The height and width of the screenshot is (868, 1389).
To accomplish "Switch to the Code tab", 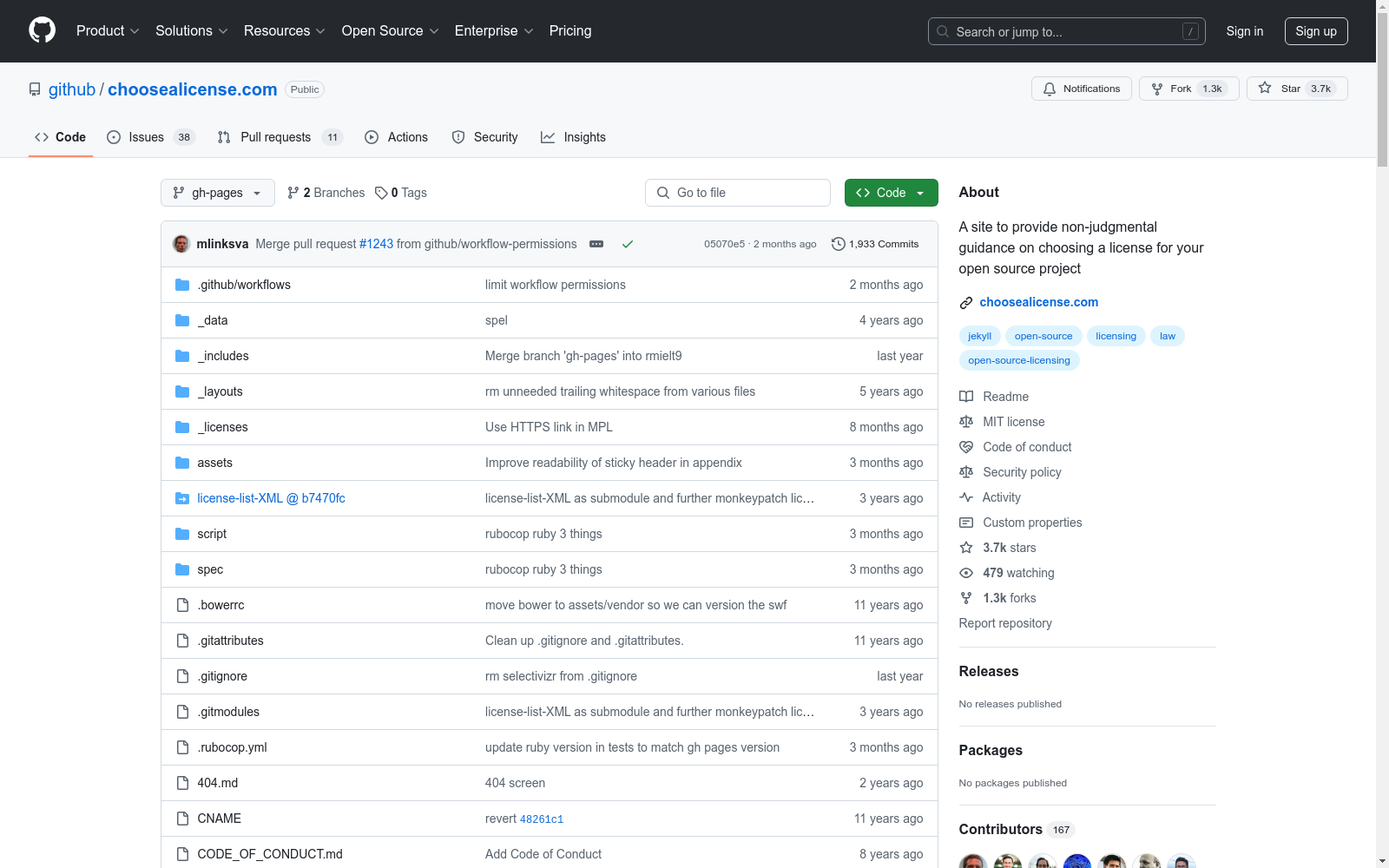I will coord(61,137).
